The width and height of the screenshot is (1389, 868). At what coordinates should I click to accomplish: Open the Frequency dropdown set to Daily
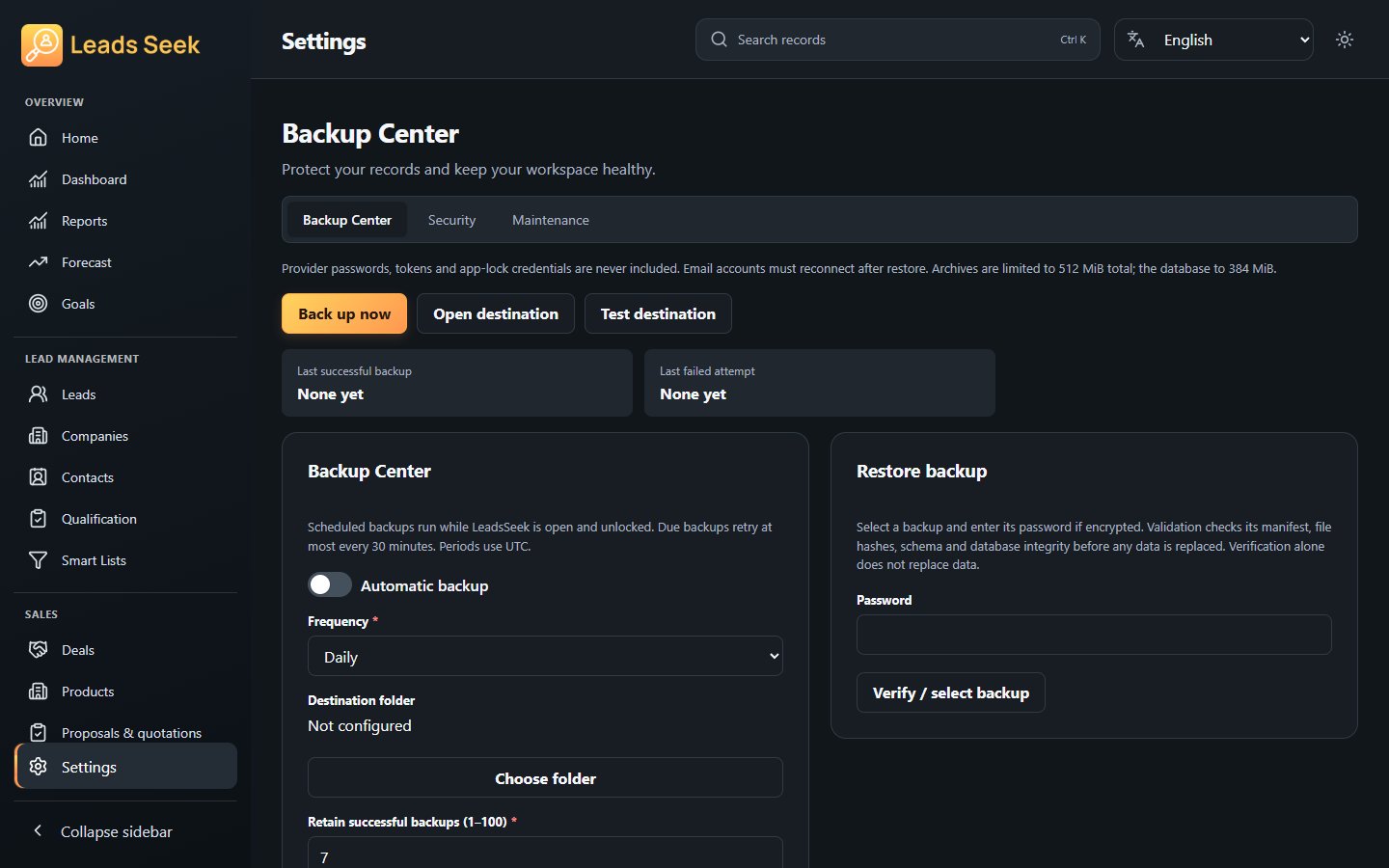click(545, 656)
